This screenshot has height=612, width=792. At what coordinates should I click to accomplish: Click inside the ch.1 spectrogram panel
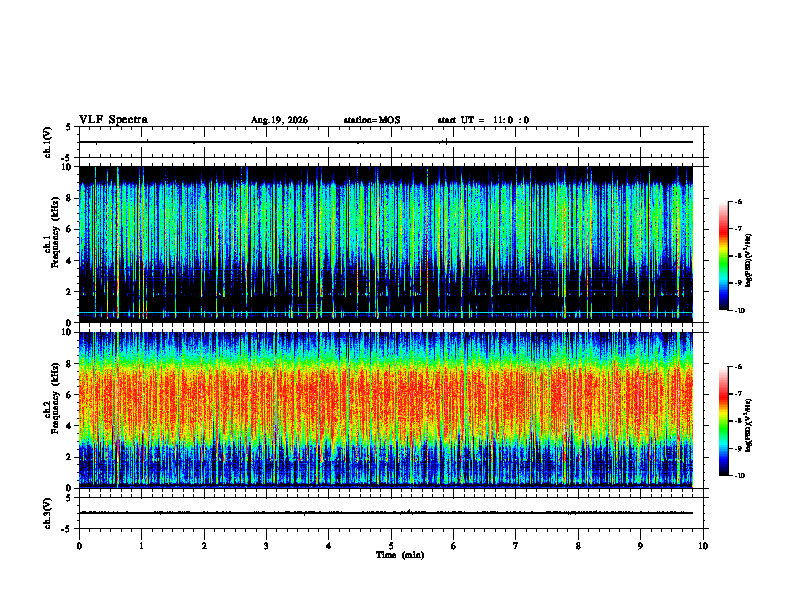(x=386, y=244)
